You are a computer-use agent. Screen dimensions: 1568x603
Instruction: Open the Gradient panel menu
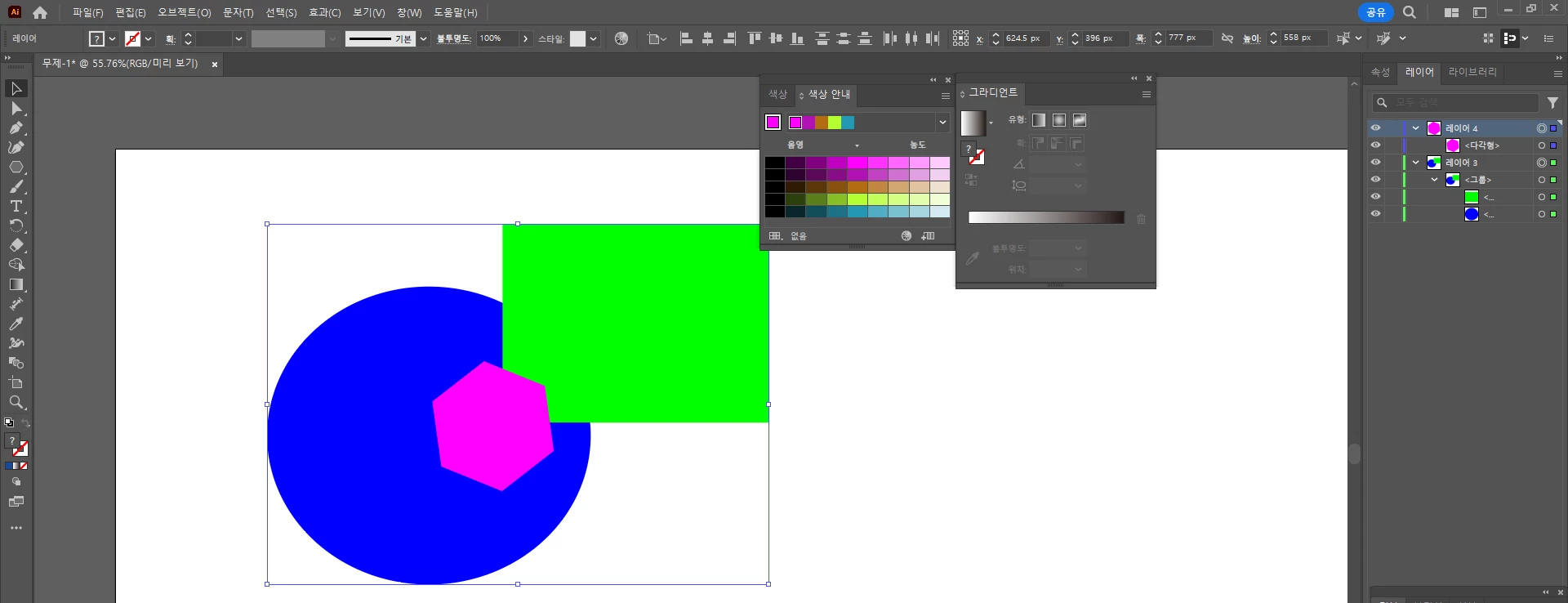1147,94
